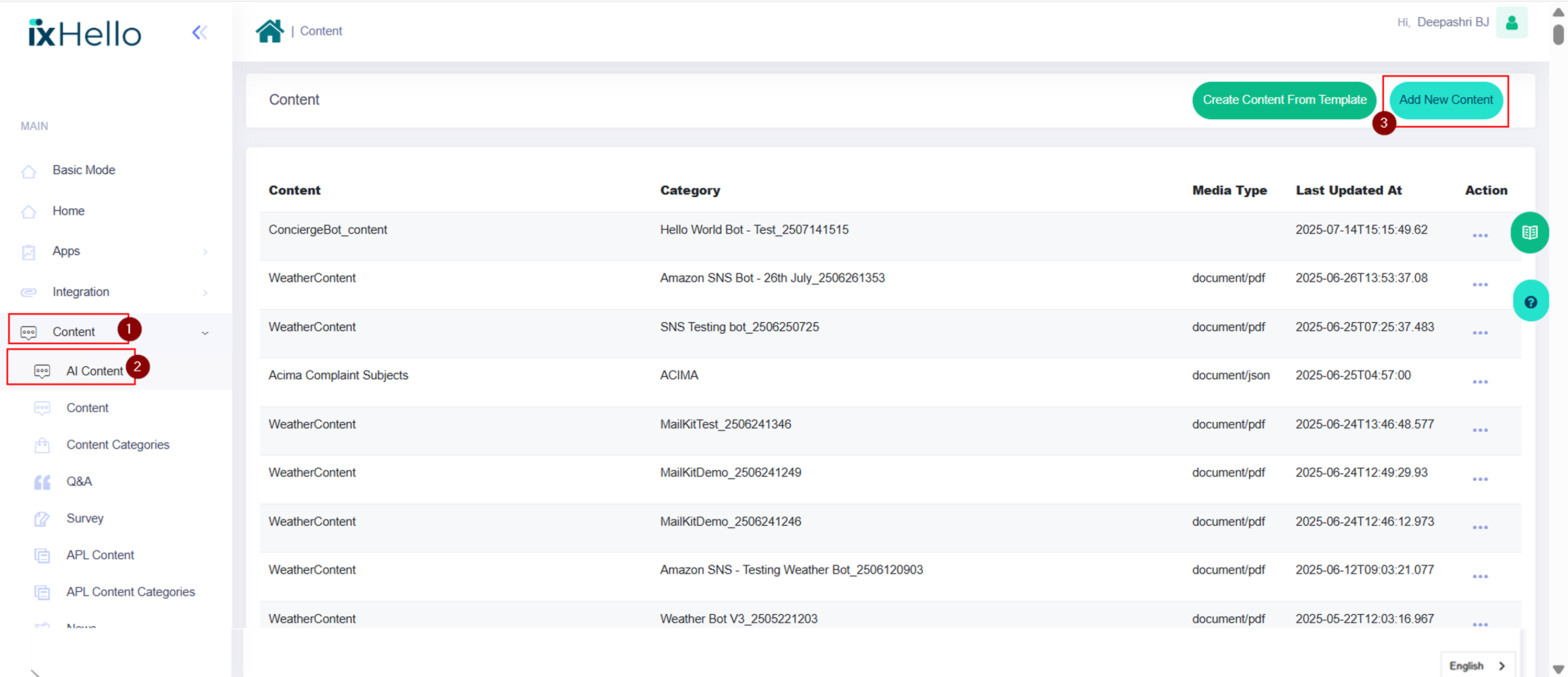The width and height of the screenshot is (1568, 677).
Task: Click the Last Updated At column header
Action: pos(1348,190)
